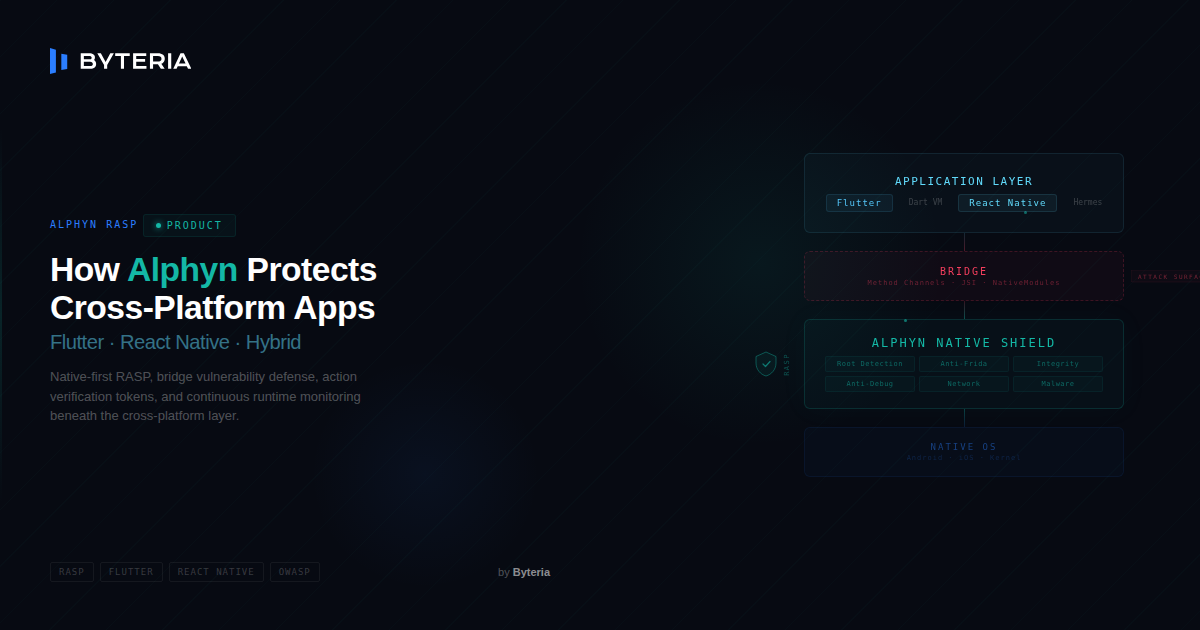This screenshot has height=630, width=1200.
Task: Click the red BRIDGE block
Action: 963,276
